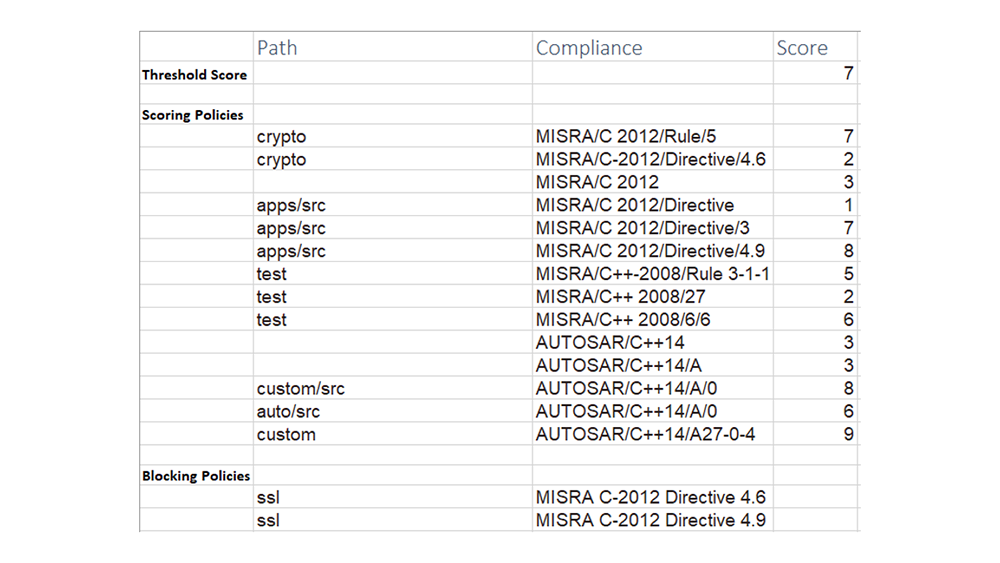Screen dimensions: 1000x563
Task: Click the MISRA/C++ 2008/27 cell
Action: click(652, 297)
